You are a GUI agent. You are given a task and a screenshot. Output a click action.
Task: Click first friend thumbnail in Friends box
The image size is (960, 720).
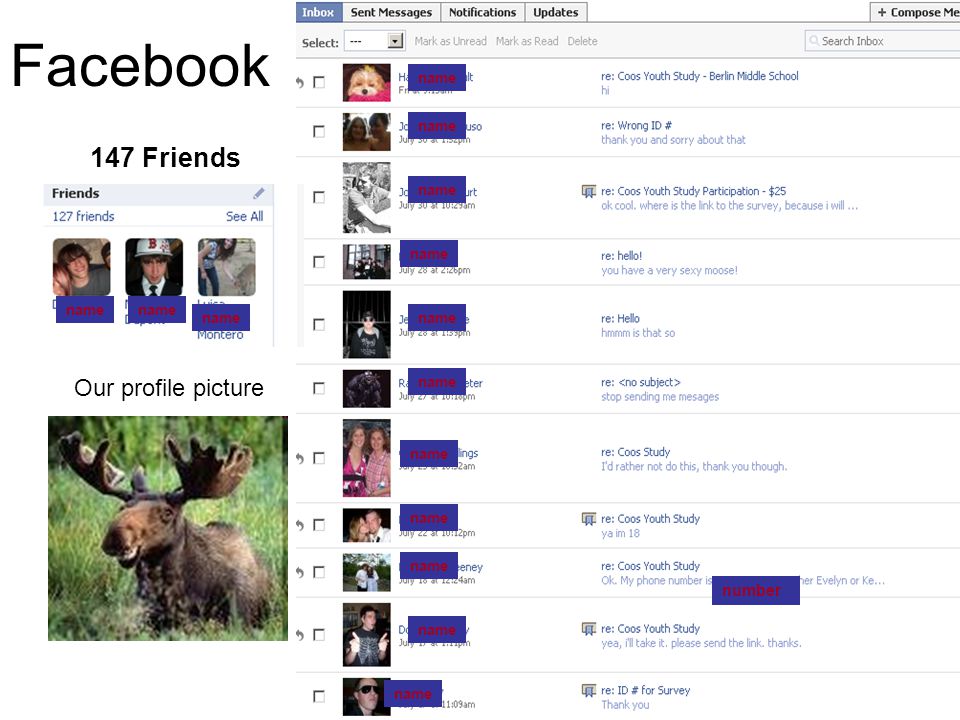81,267
